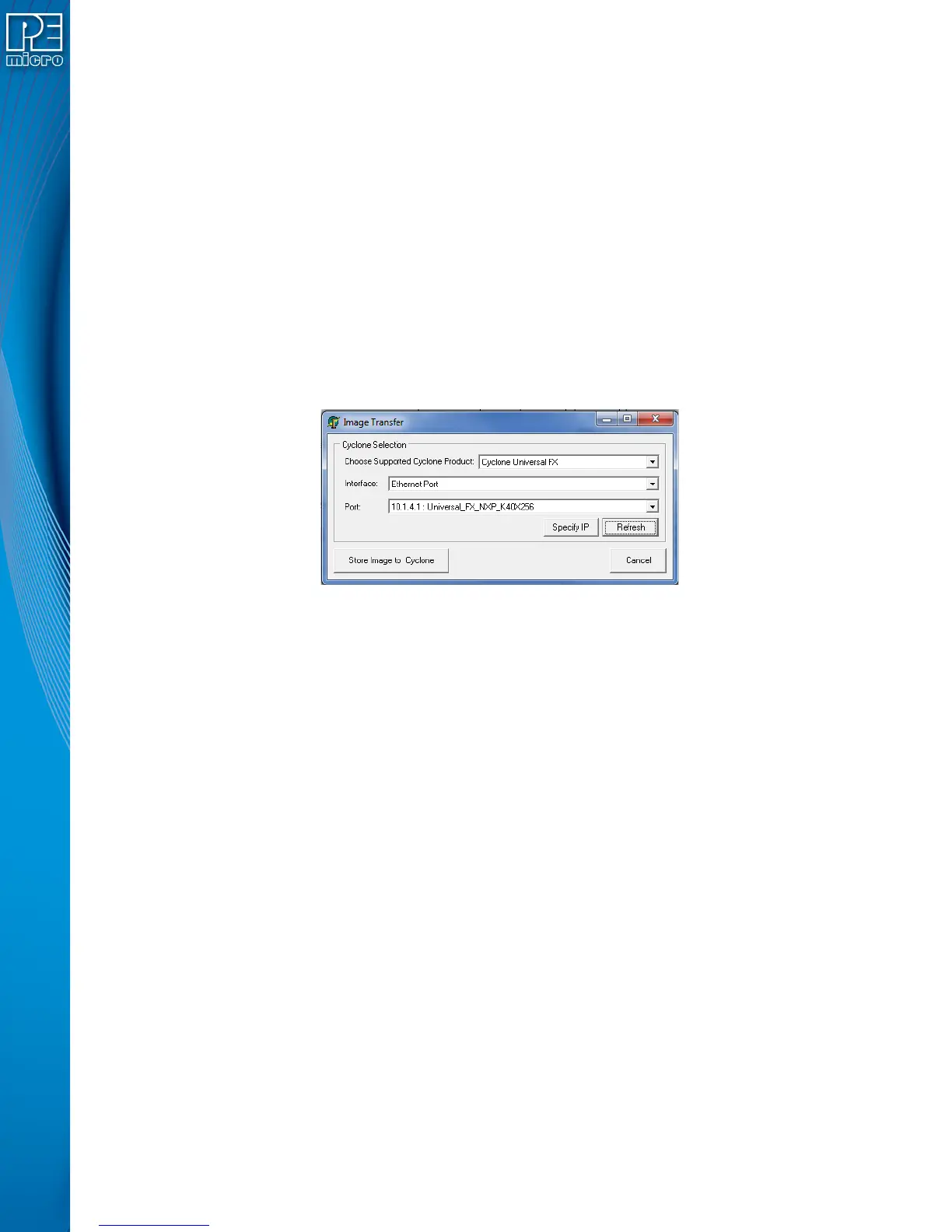Screen dimensions: 952x1232
Task: Click the 'Port:' label
Action: 352,506
